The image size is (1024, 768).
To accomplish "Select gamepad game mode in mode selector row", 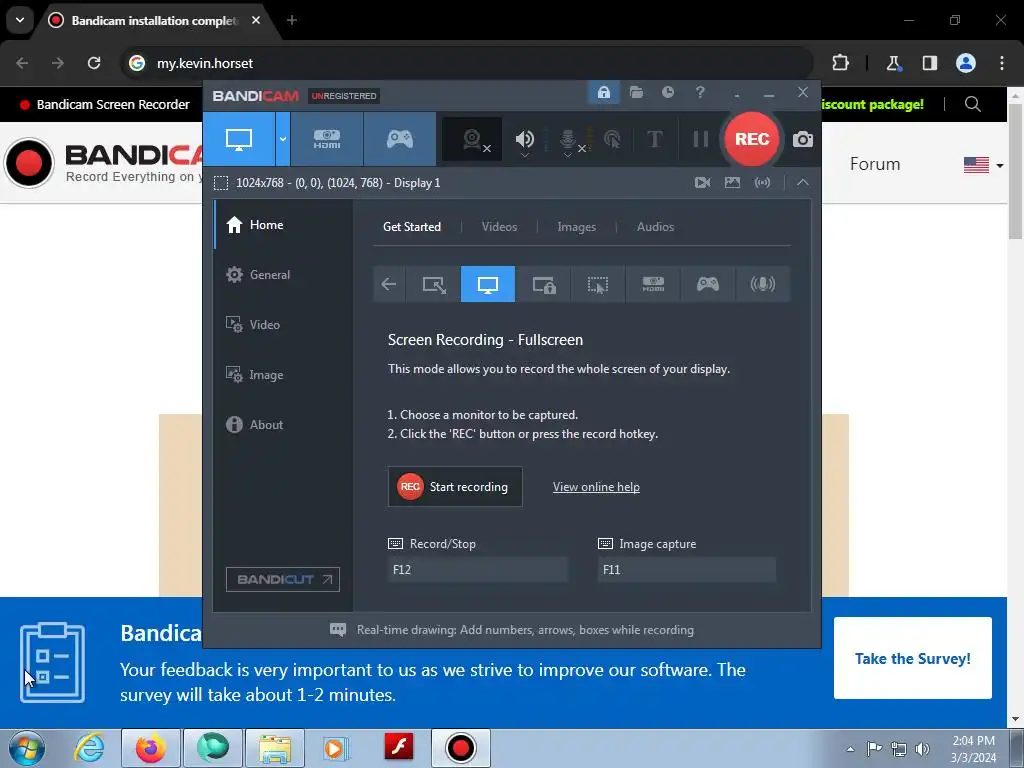I will click(x=707, y=284).
